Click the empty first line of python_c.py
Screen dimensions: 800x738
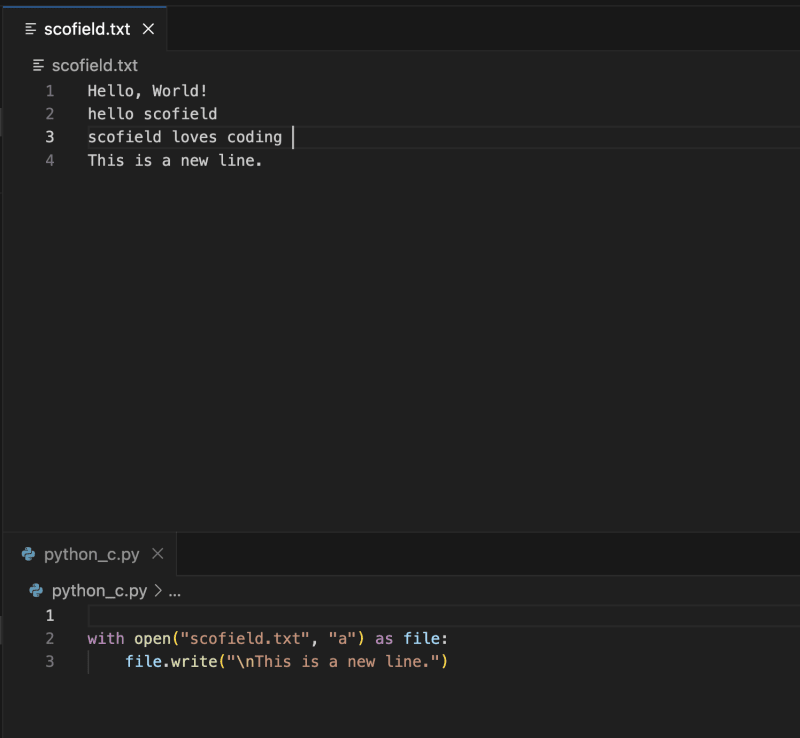444,616
